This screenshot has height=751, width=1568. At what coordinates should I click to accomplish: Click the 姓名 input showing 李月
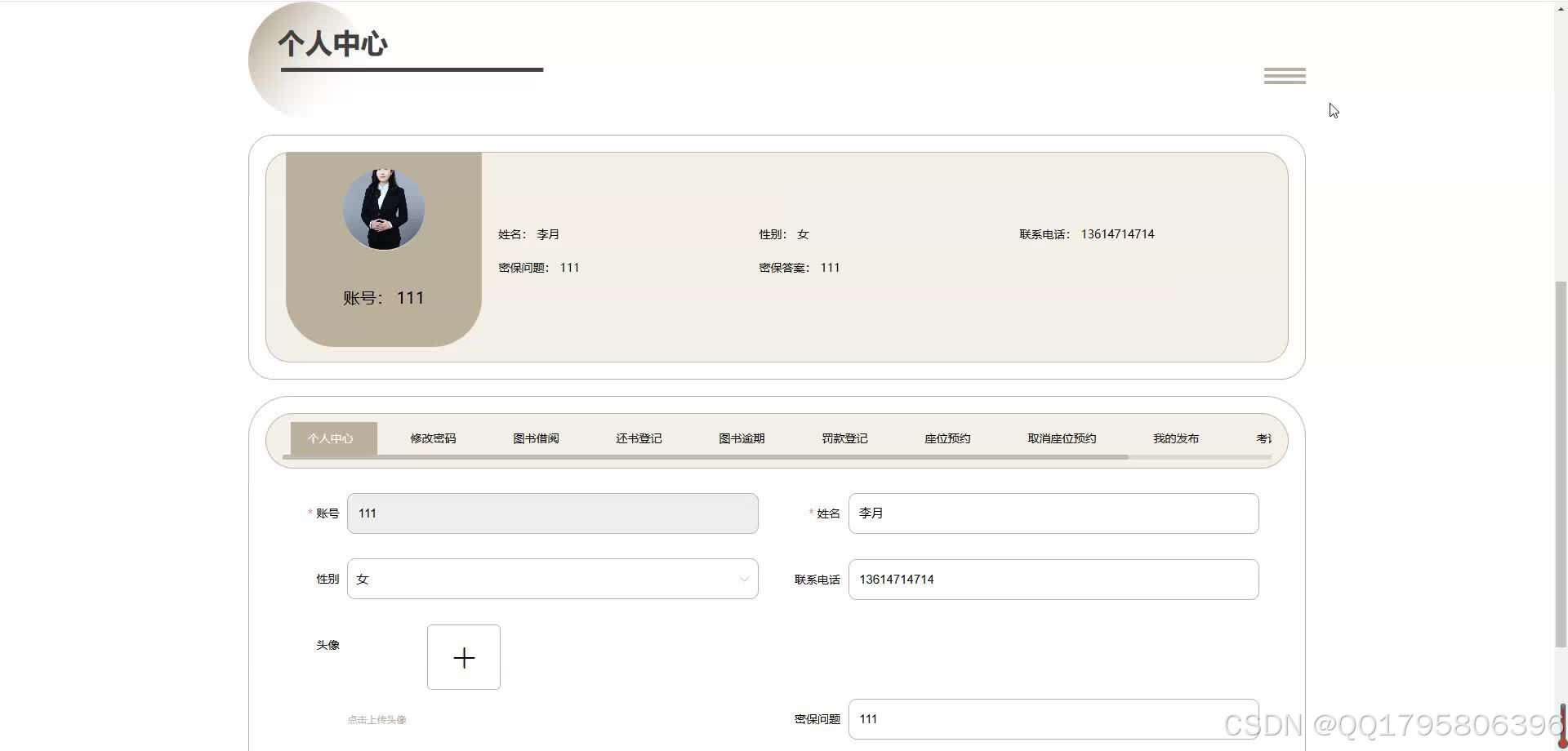pos(1053,513)
